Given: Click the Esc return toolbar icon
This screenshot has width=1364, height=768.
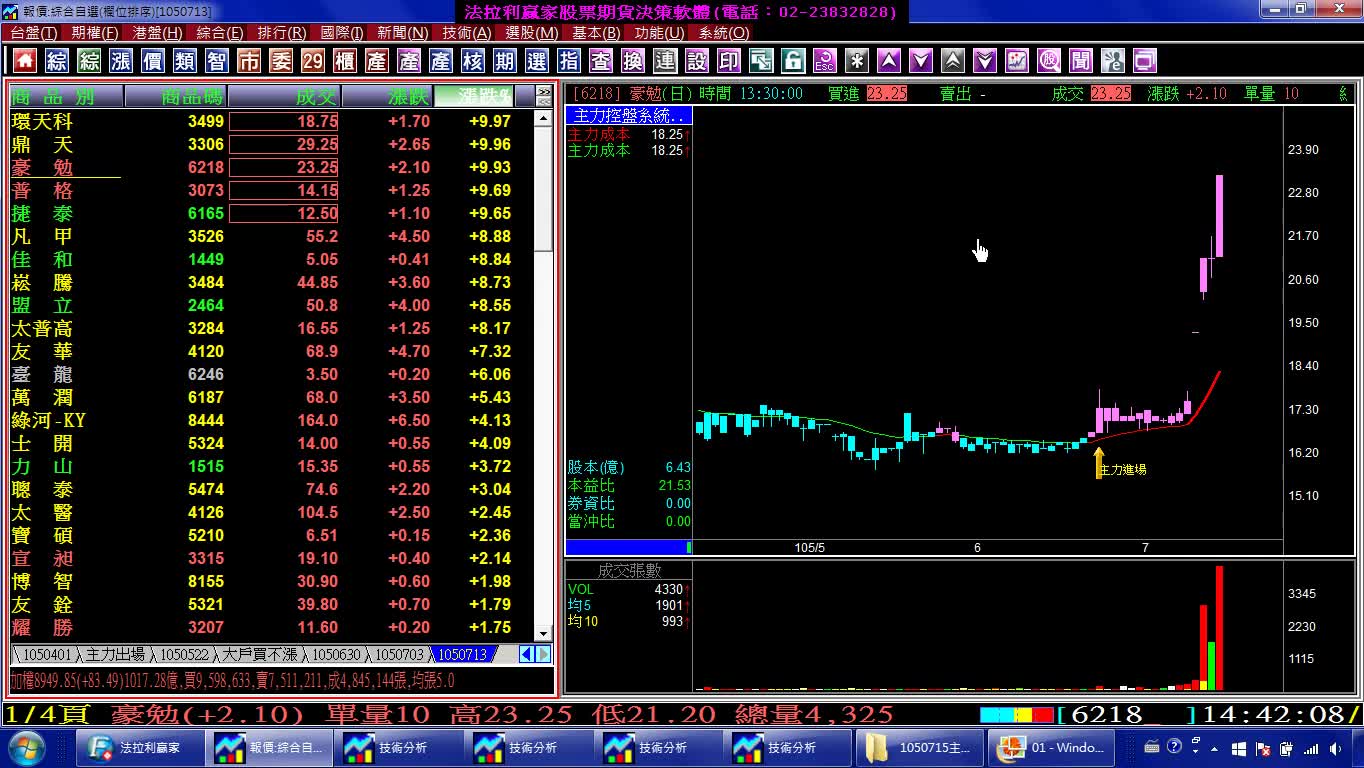Looking at the screenshot, I should [x=825, y=61].
